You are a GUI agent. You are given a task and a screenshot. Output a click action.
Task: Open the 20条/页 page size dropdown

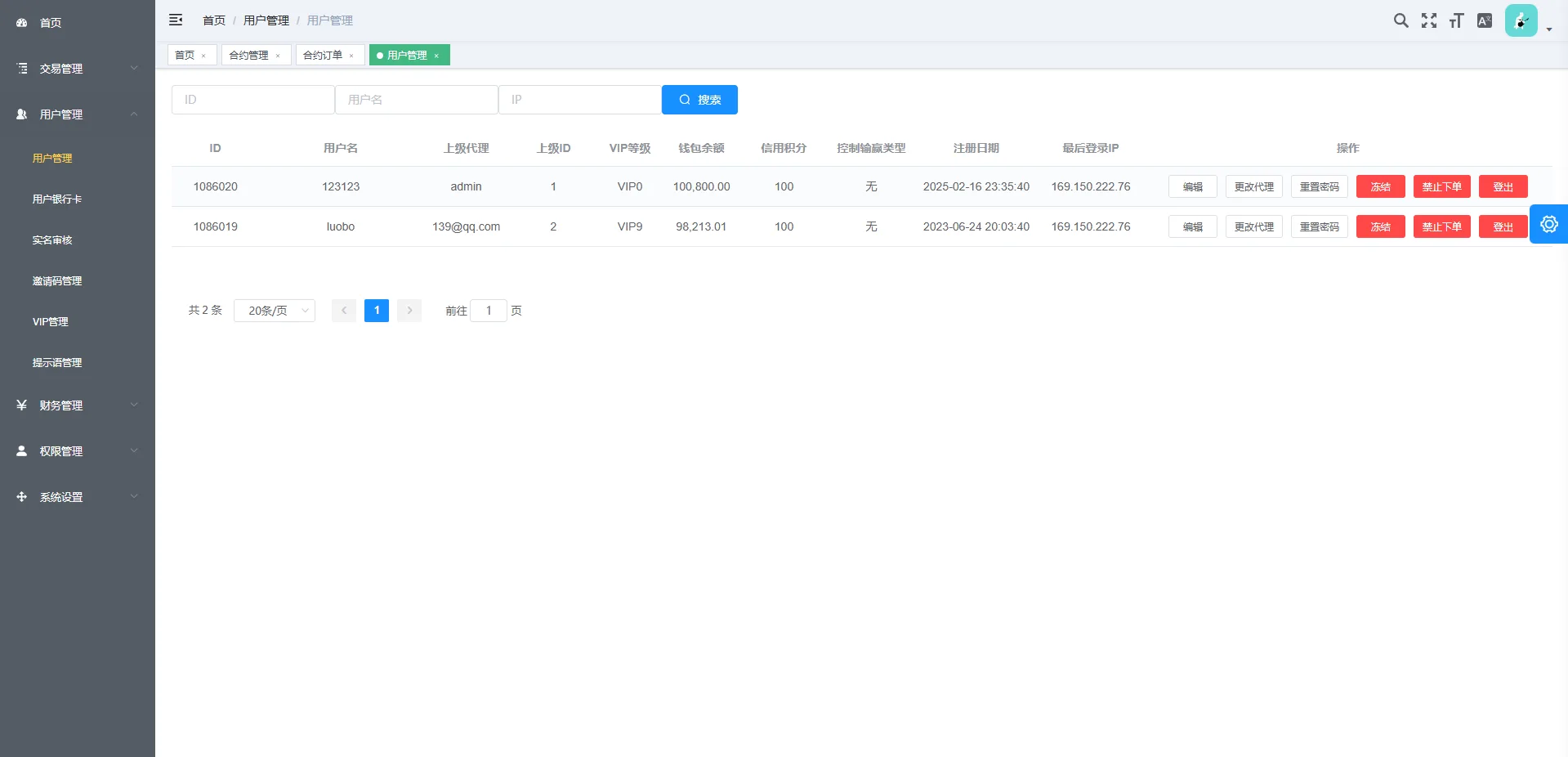[x=275, y=311]
